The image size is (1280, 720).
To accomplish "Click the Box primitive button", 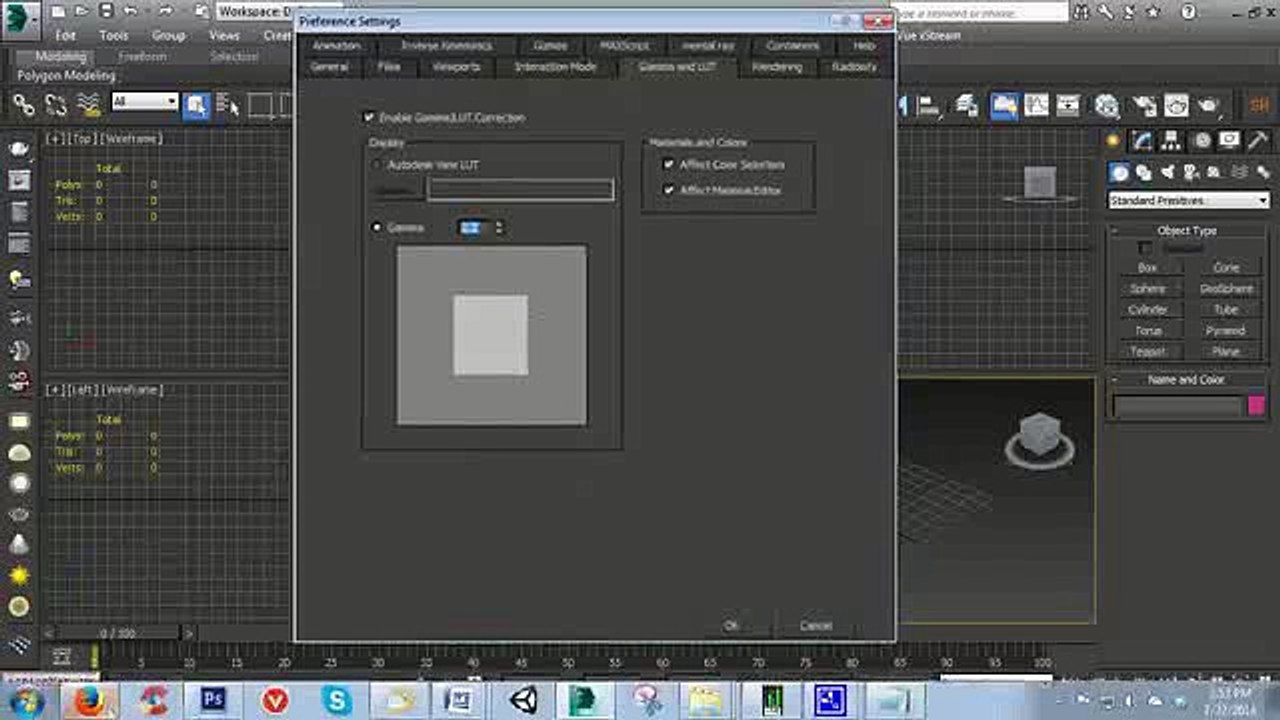I will (1148, 268).
